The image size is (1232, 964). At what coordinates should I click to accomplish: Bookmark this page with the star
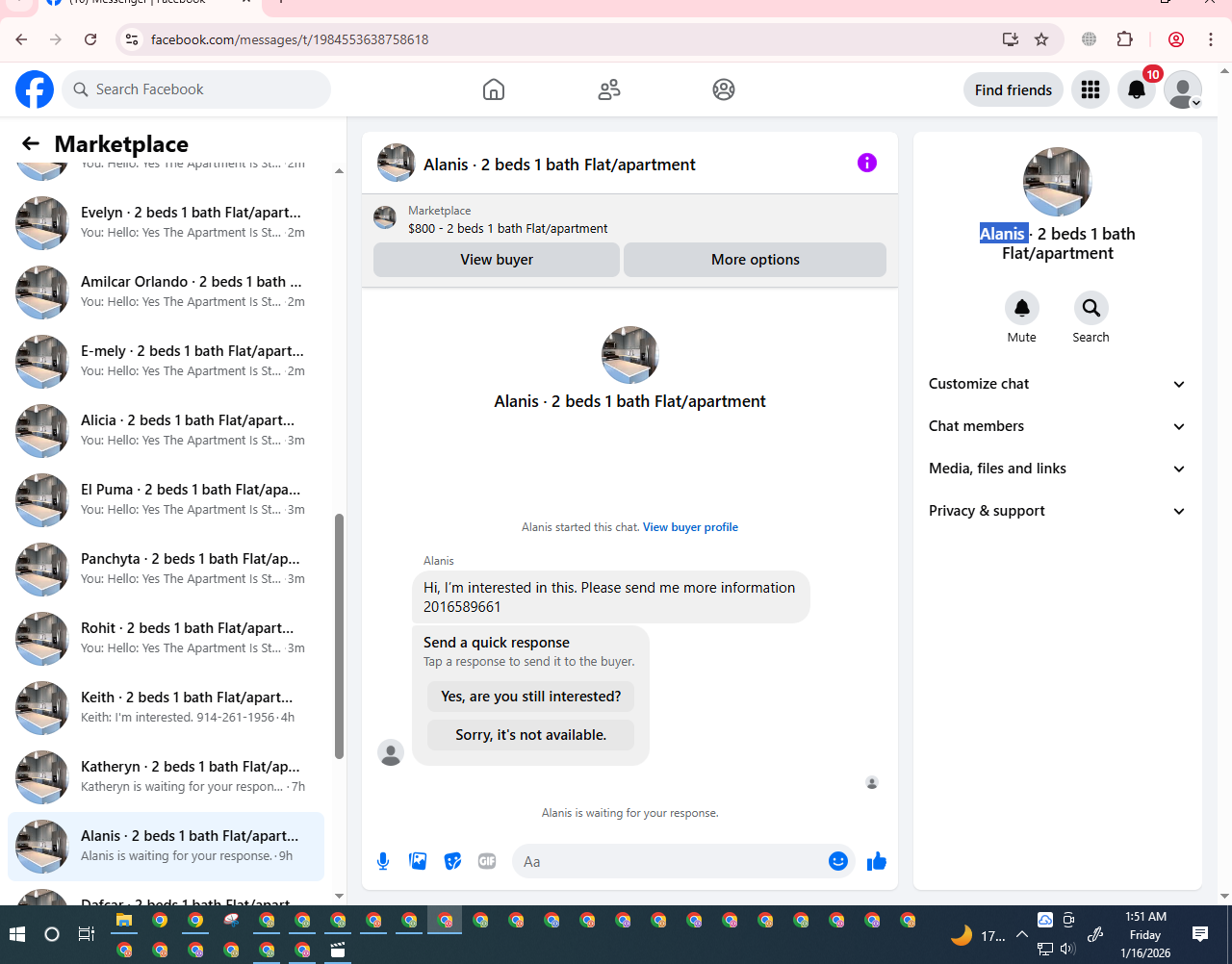(1041, 39)
